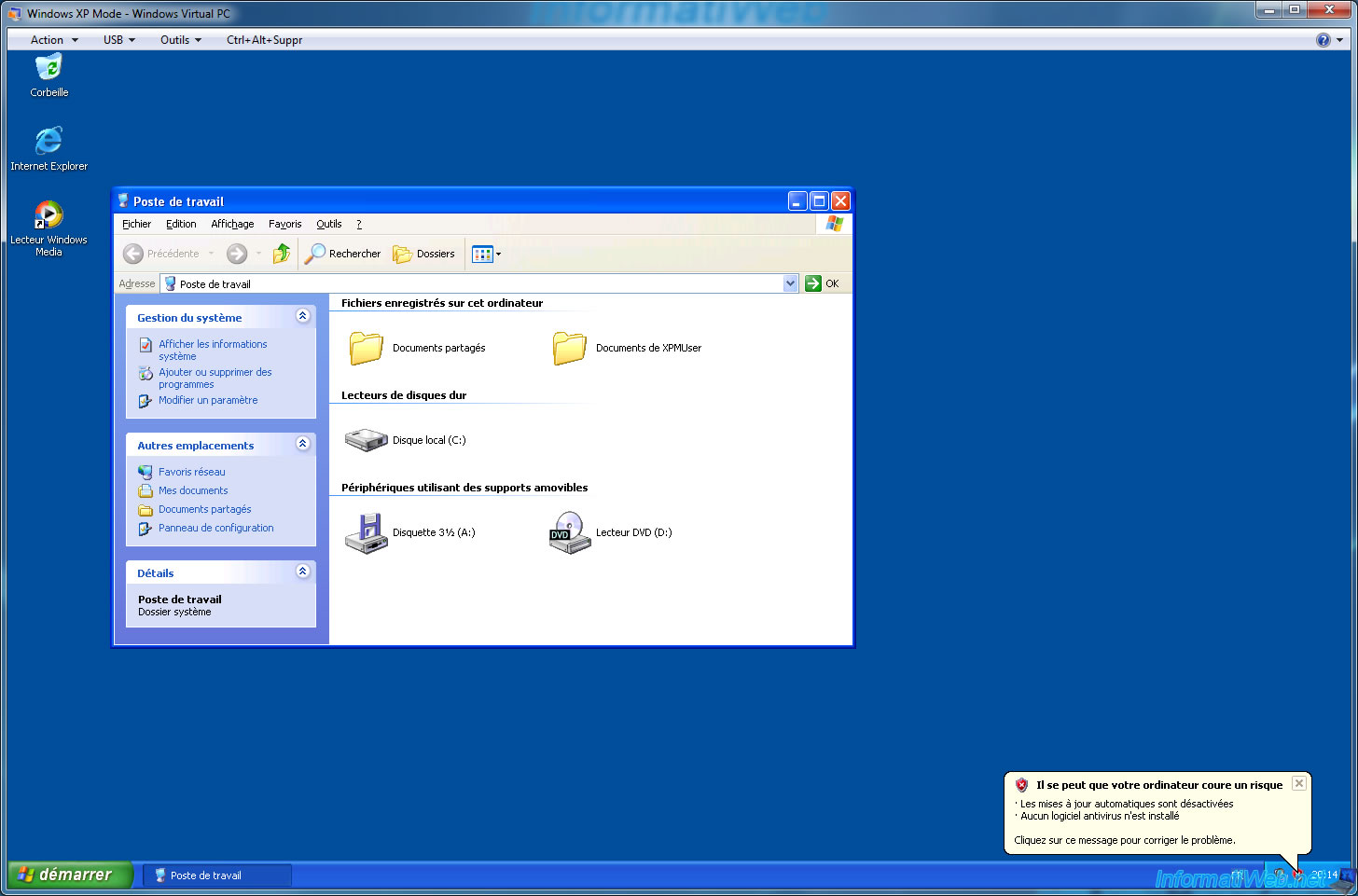Expand the Adresse bar dropdown
This screenshot has height=896, width=1358.
click(x=791, y=283)
